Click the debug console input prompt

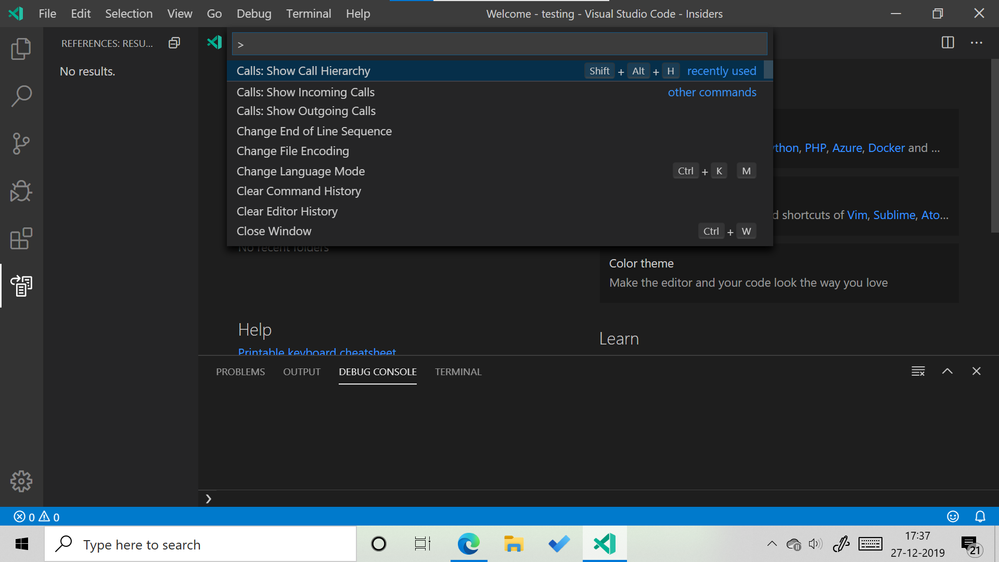click(x=599, y=498)
